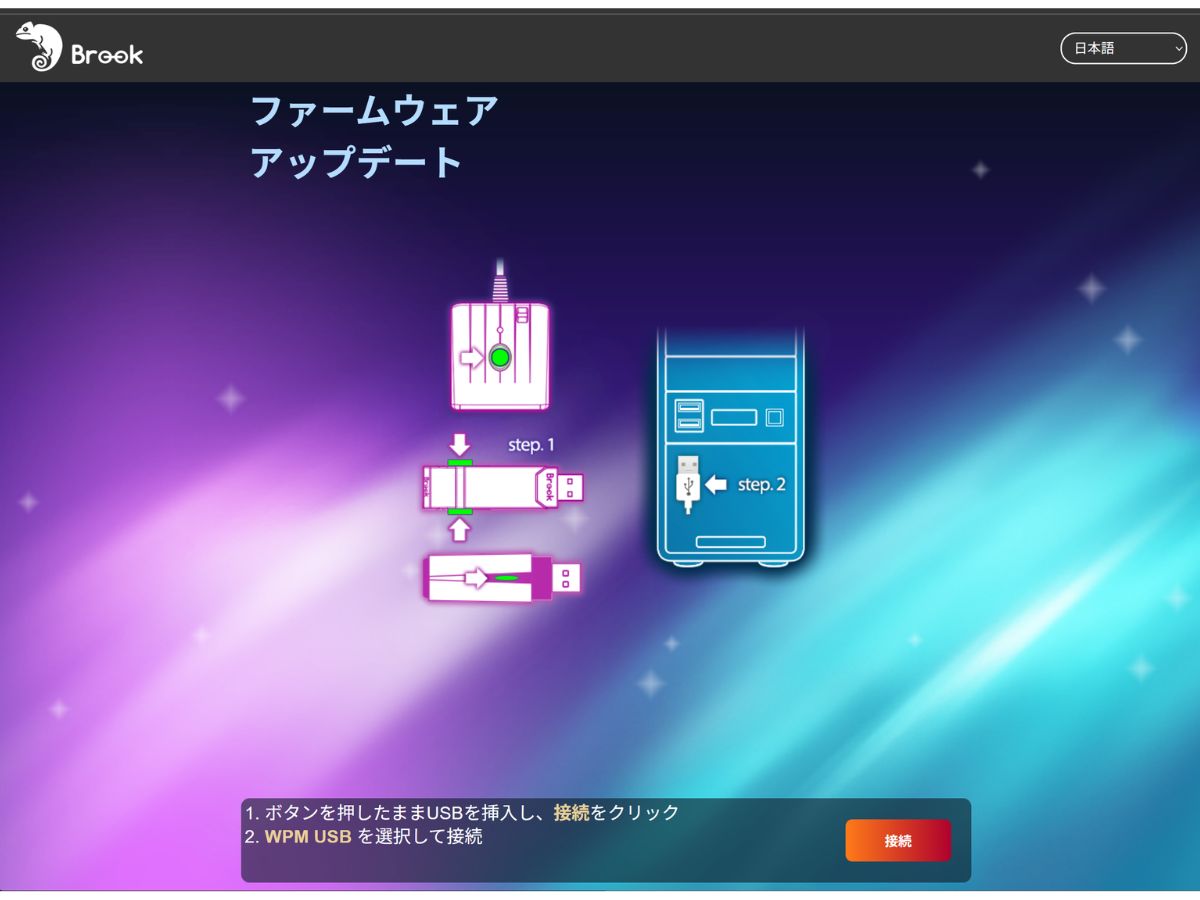Image resolution: width=1200 pixels, height=900 pixels.
Task: Click the dual USB ports on PC tower
Action: tap(688, 415)
